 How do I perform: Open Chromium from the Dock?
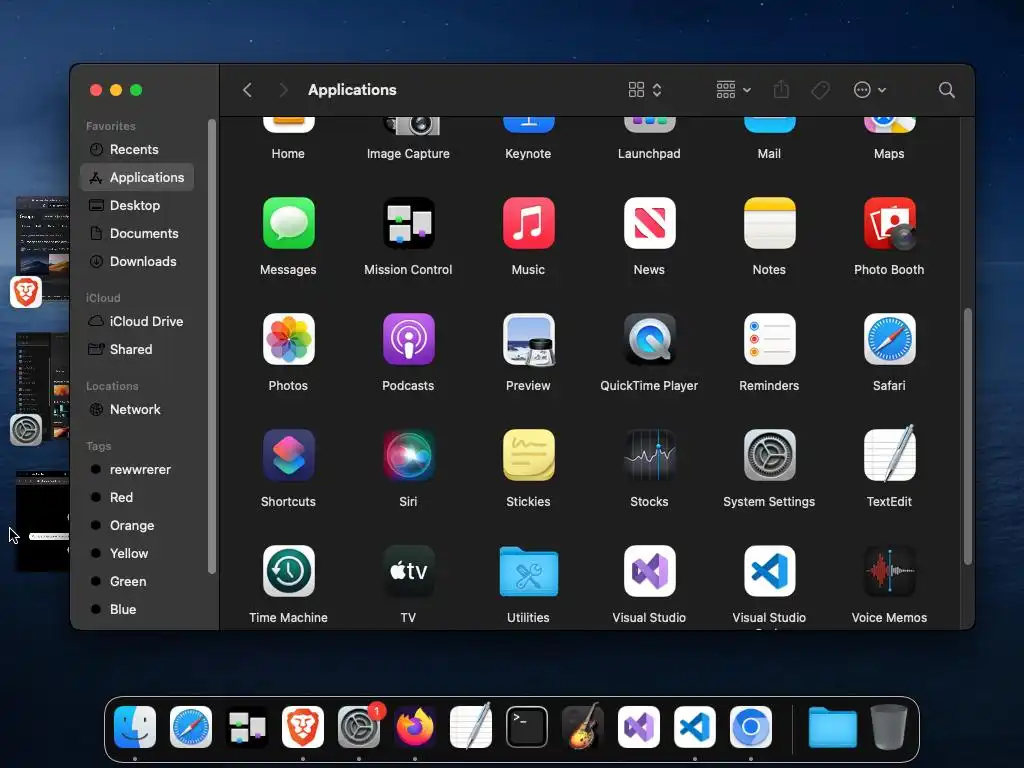click(751, 727)
